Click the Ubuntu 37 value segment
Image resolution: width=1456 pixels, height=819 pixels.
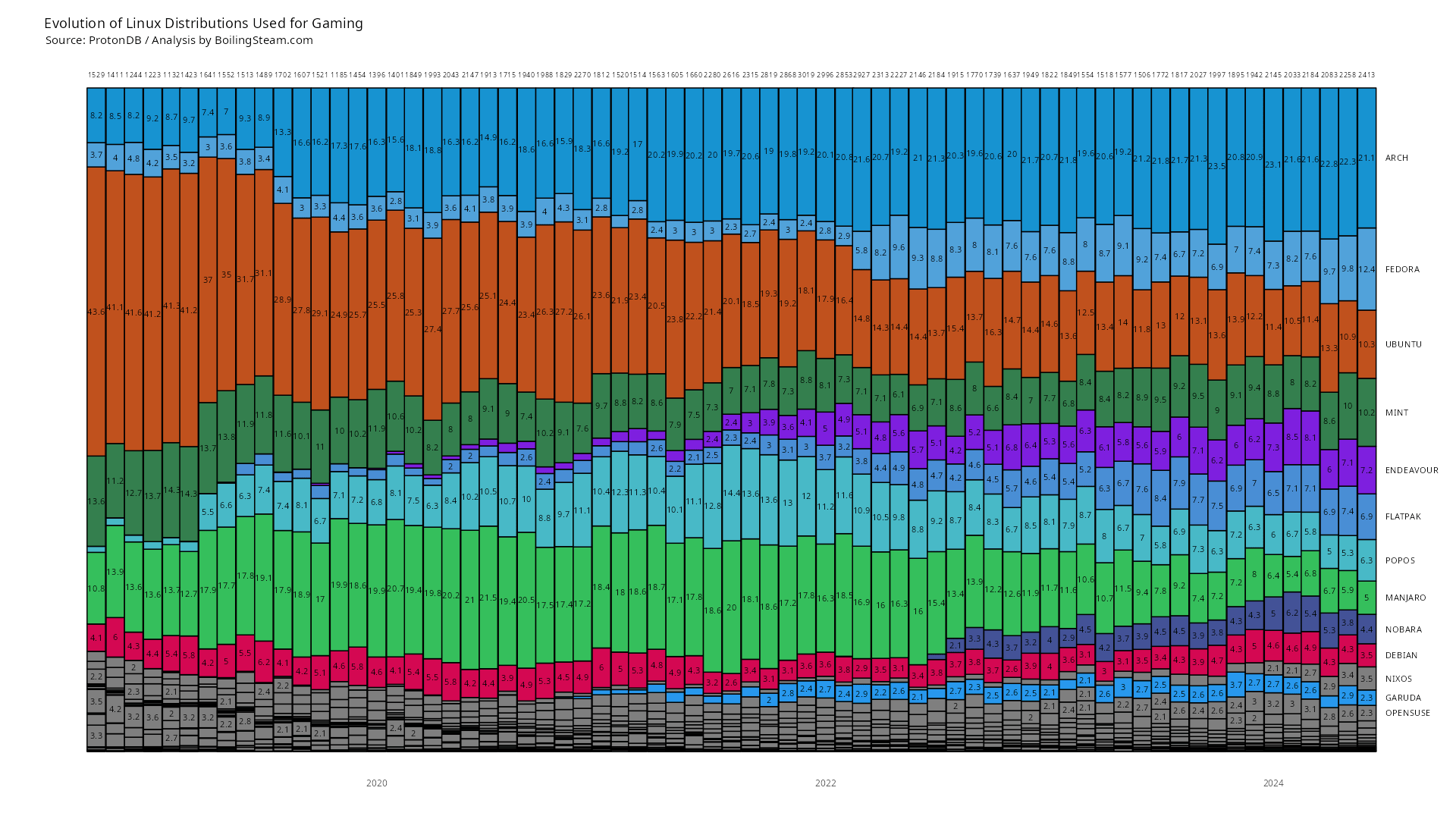click(x=208, y=280)
